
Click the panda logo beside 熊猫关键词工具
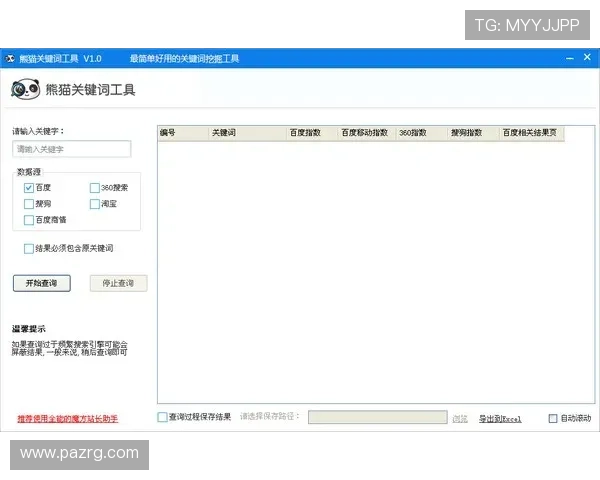click(25, 89)
